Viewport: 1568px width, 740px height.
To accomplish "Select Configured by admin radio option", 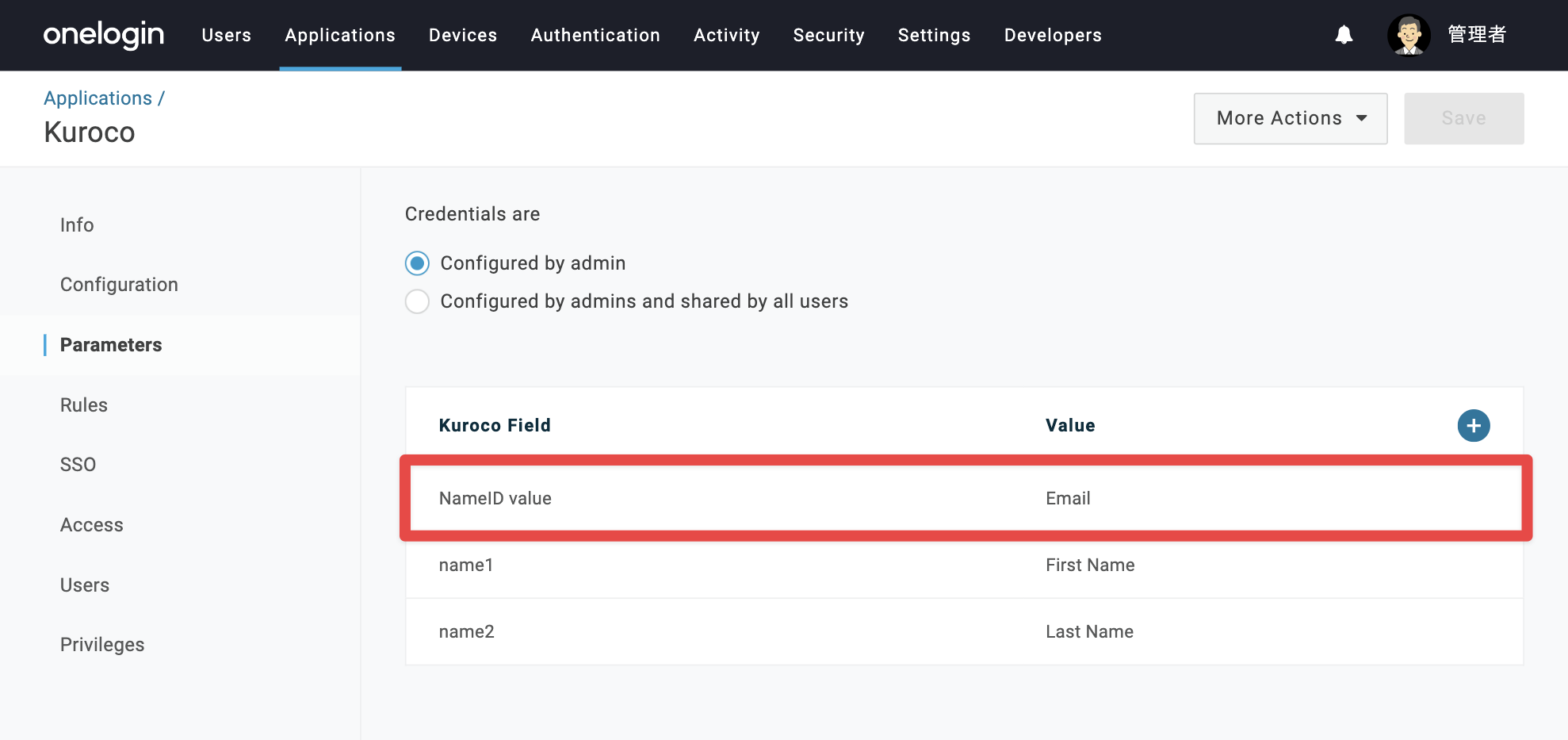I will click(x=418, y=263).
